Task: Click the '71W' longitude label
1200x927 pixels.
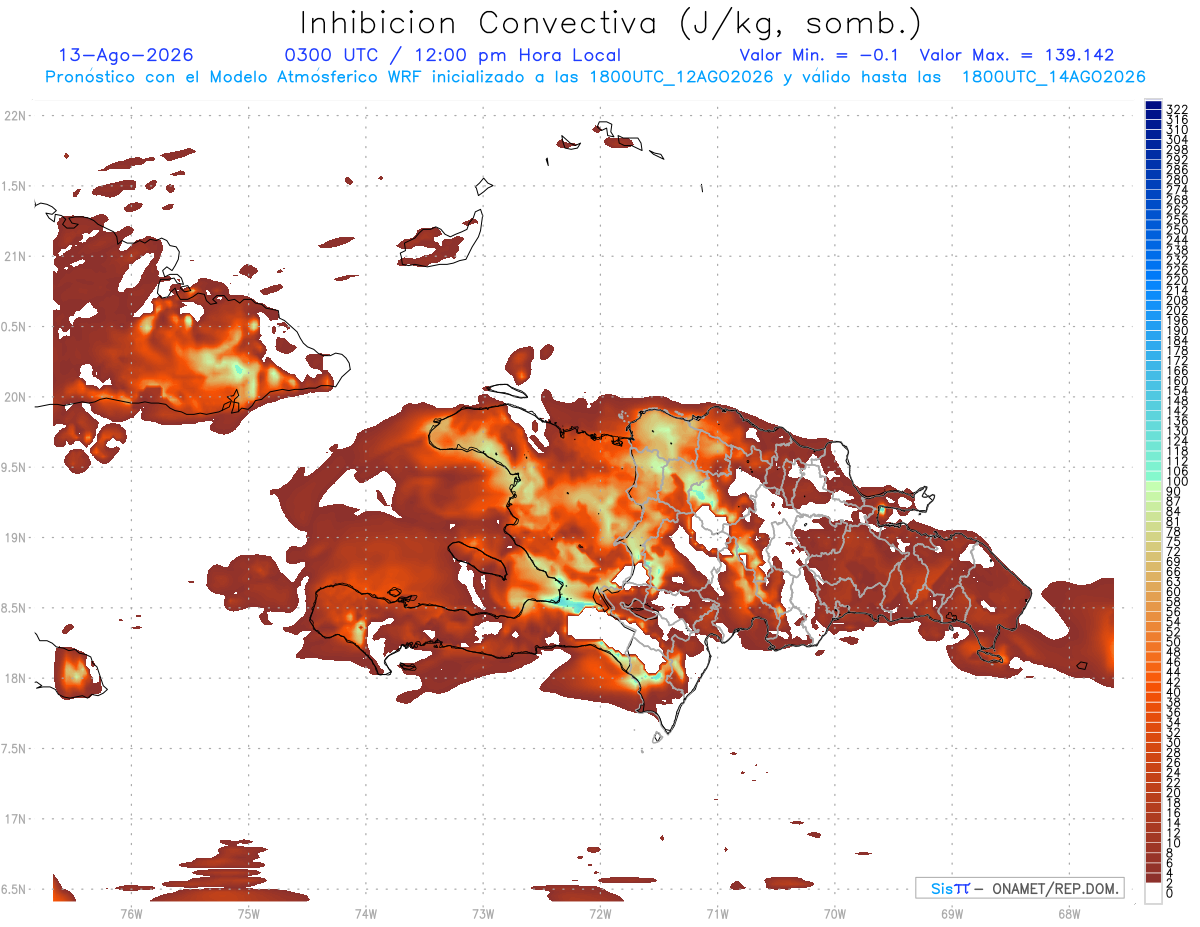Action: [x=717, y=913]
